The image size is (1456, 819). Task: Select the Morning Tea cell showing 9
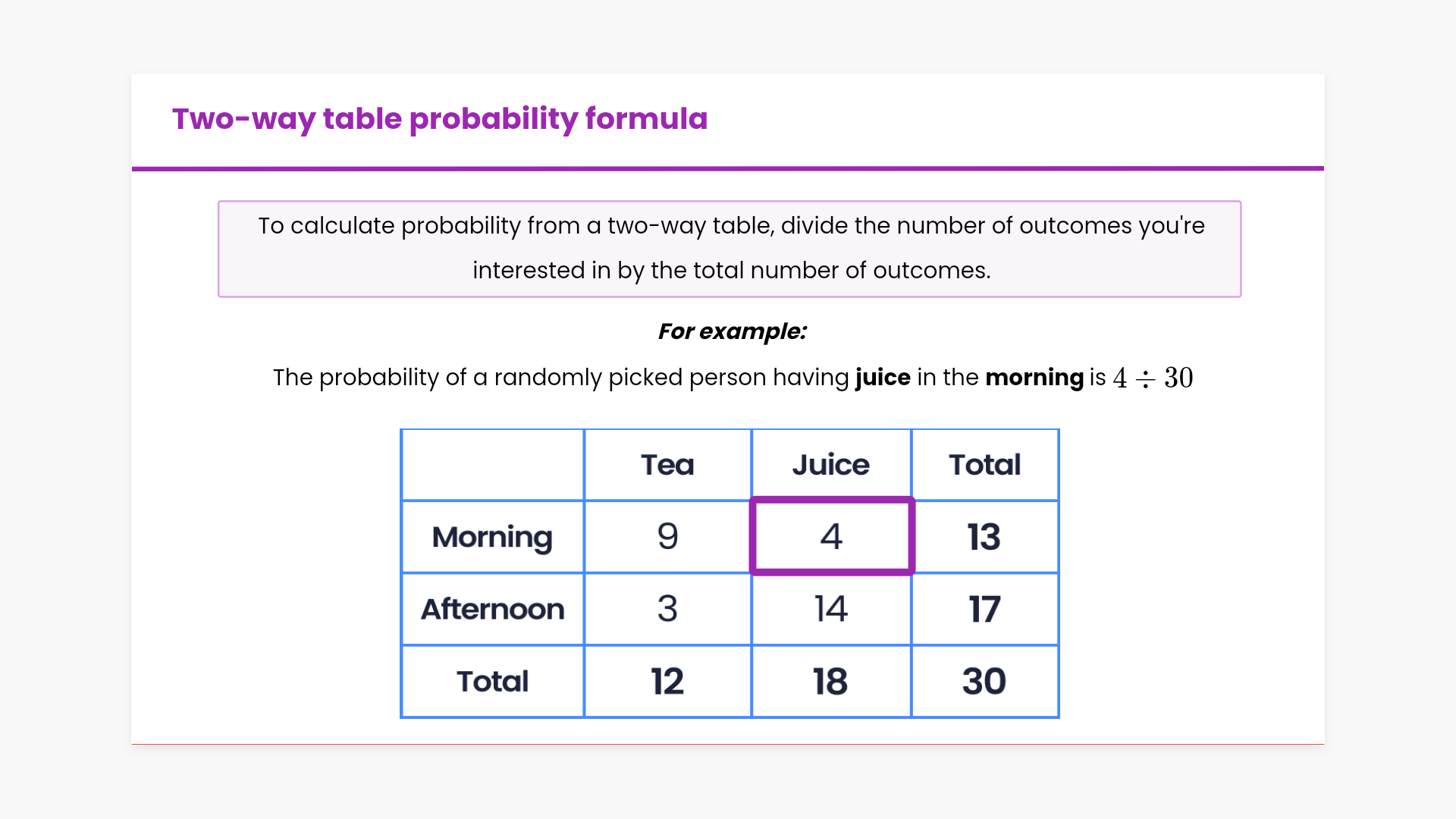[667, 537]
